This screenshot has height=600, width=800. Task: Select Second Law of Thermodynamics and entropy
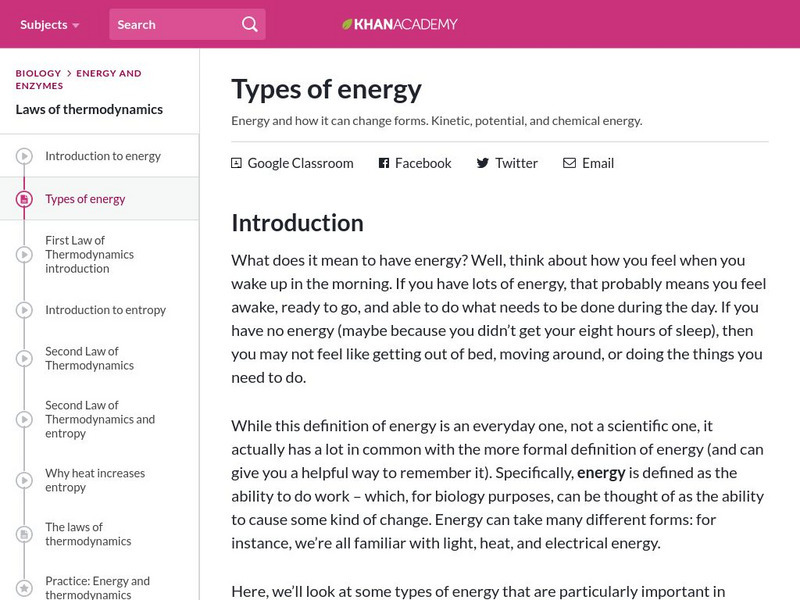(x=100, y=419)
